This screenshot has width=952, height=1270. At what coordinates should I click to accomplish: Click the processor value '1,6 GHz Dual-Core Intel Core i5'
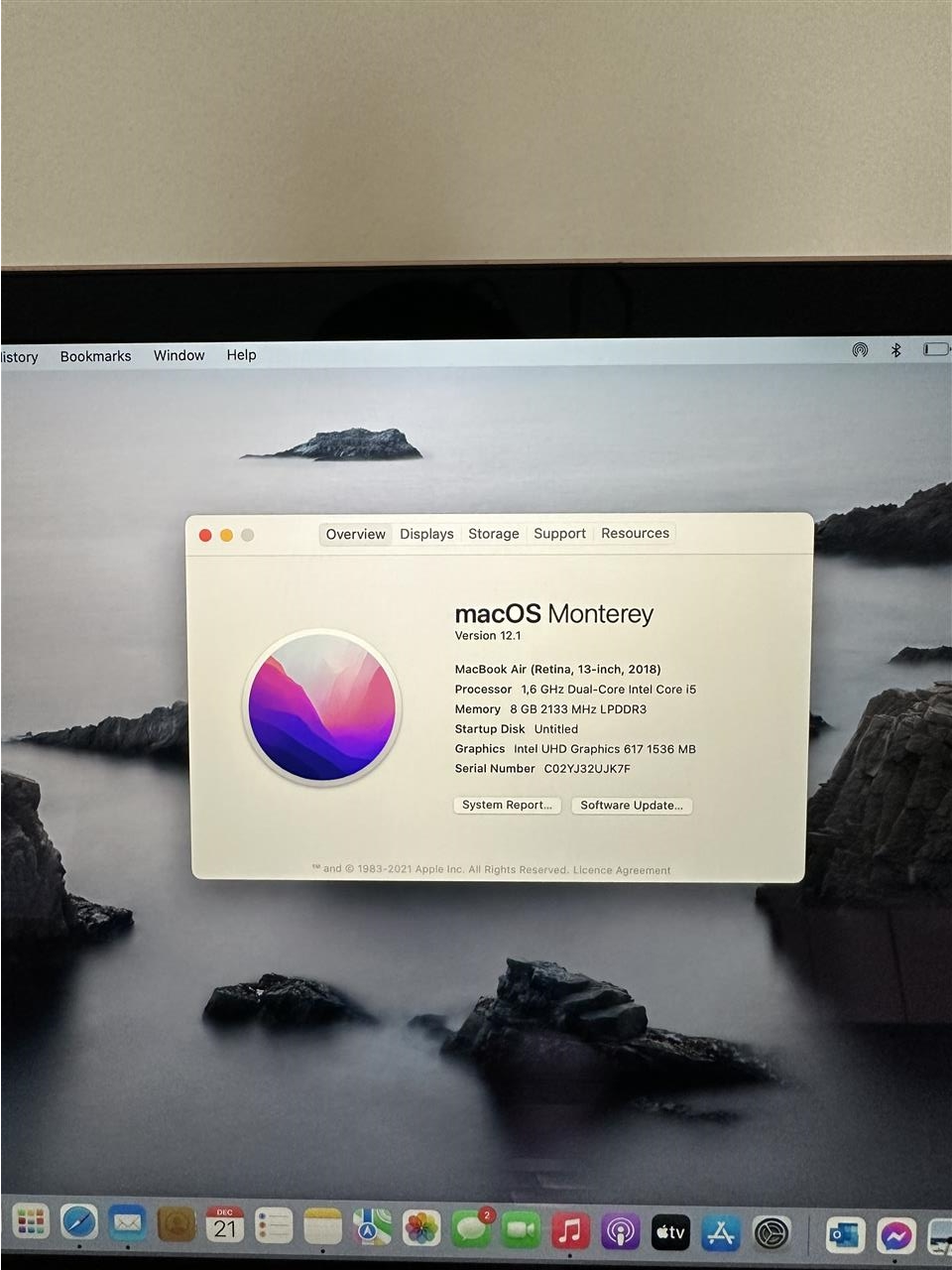609,689
